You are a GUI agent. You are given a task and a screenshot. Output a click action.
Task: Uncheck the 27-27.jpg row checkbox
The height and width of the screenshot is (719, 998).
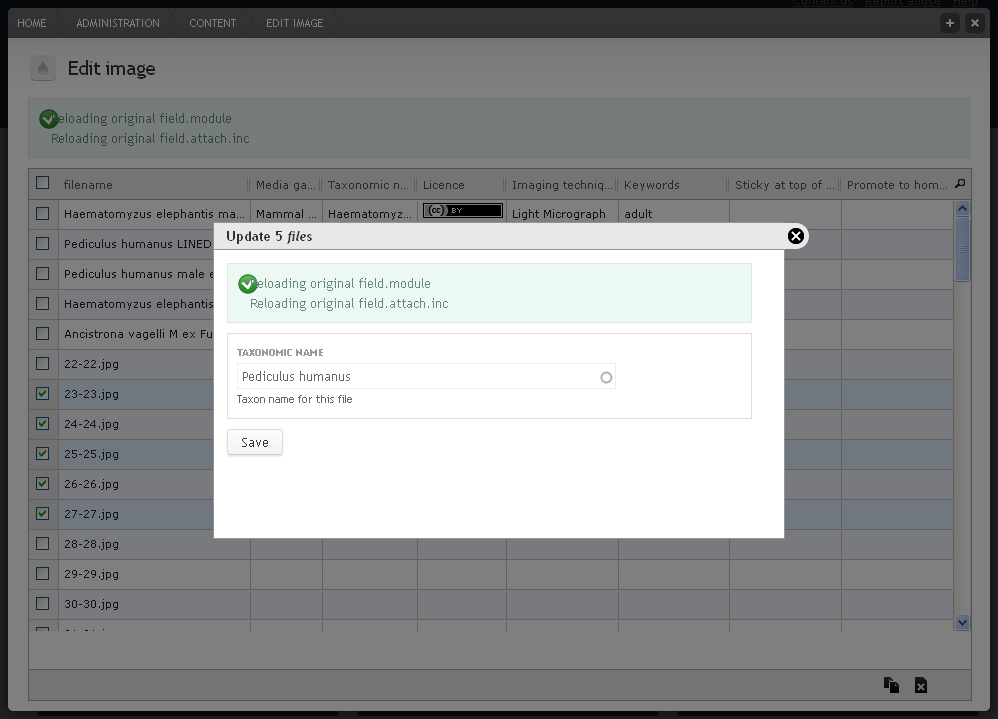(43, 513)
